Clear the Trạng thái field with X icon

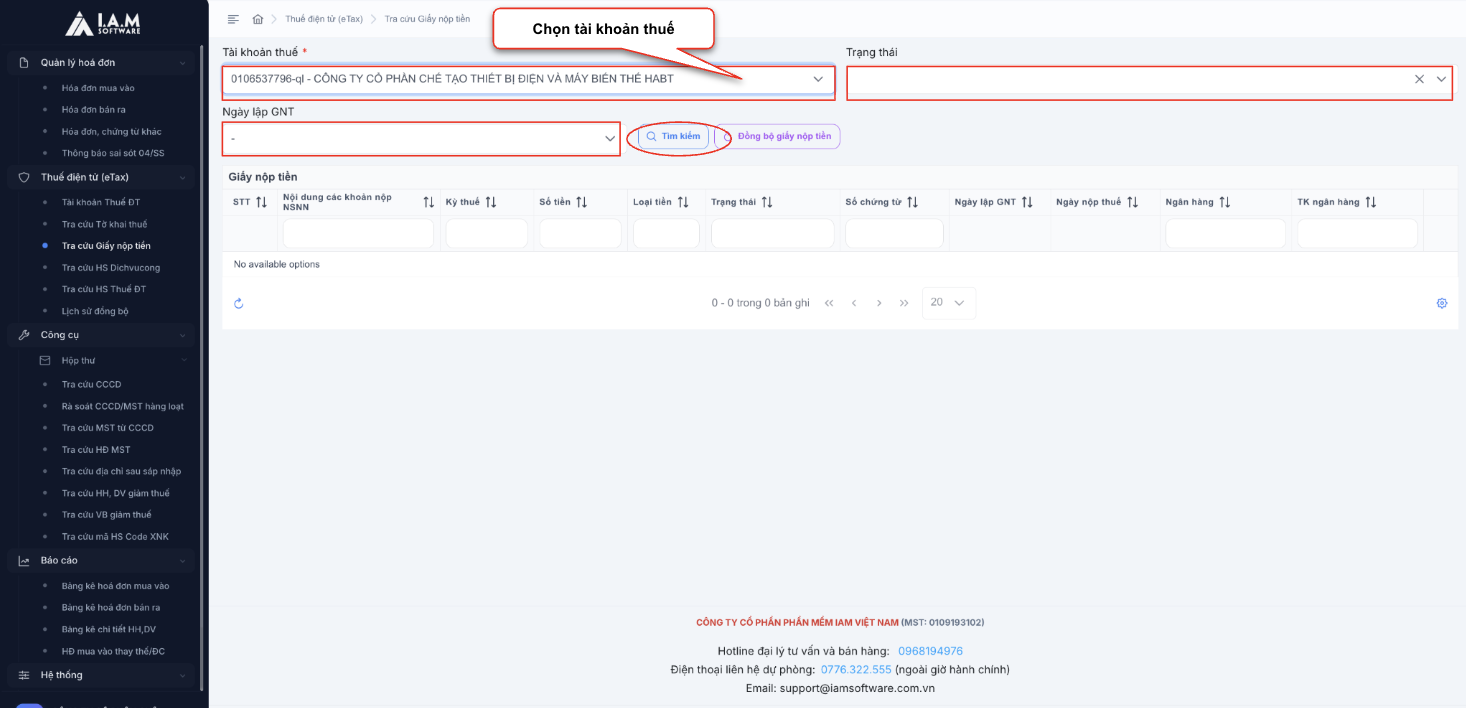1419,79
